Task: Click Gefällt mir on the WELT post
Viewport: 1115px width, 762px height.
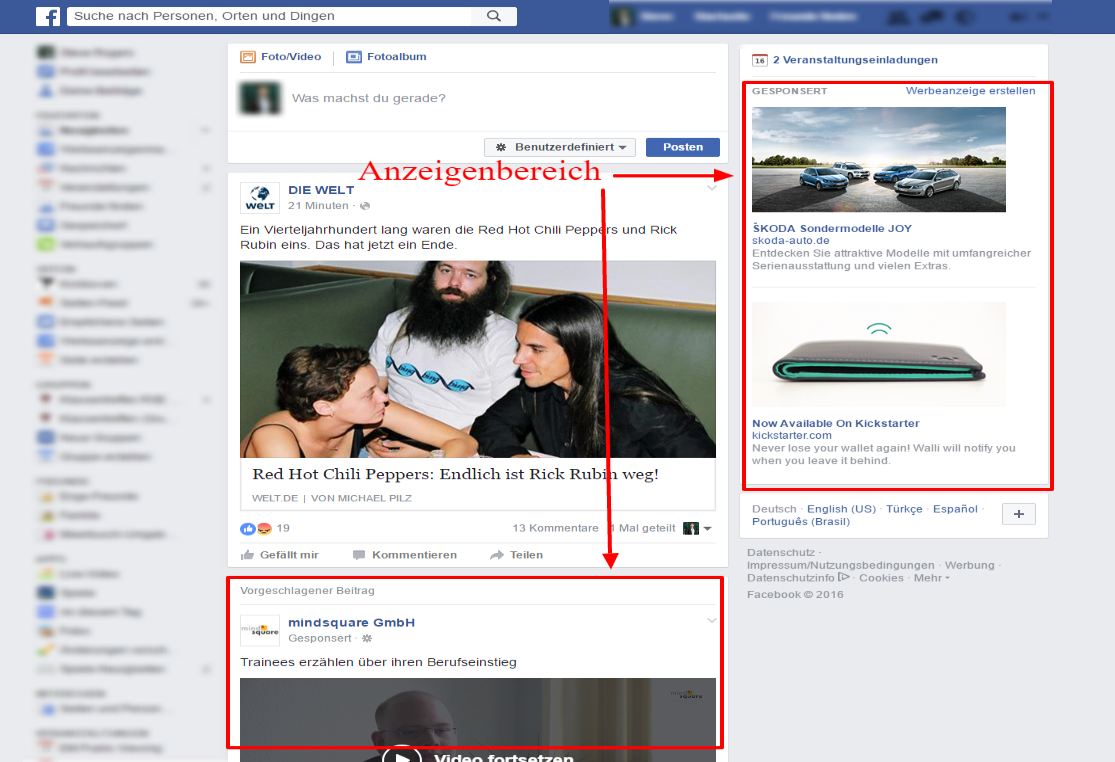Action: pyautogui.click(x=279, y=555)
